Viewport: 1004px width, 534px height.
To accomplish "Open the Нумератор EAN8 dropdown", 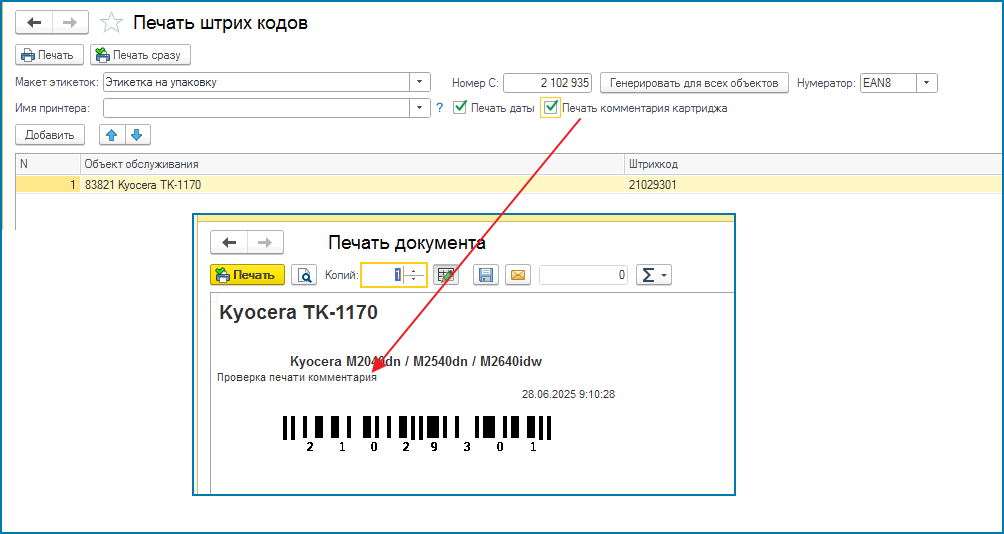I will tap(927, 83).
